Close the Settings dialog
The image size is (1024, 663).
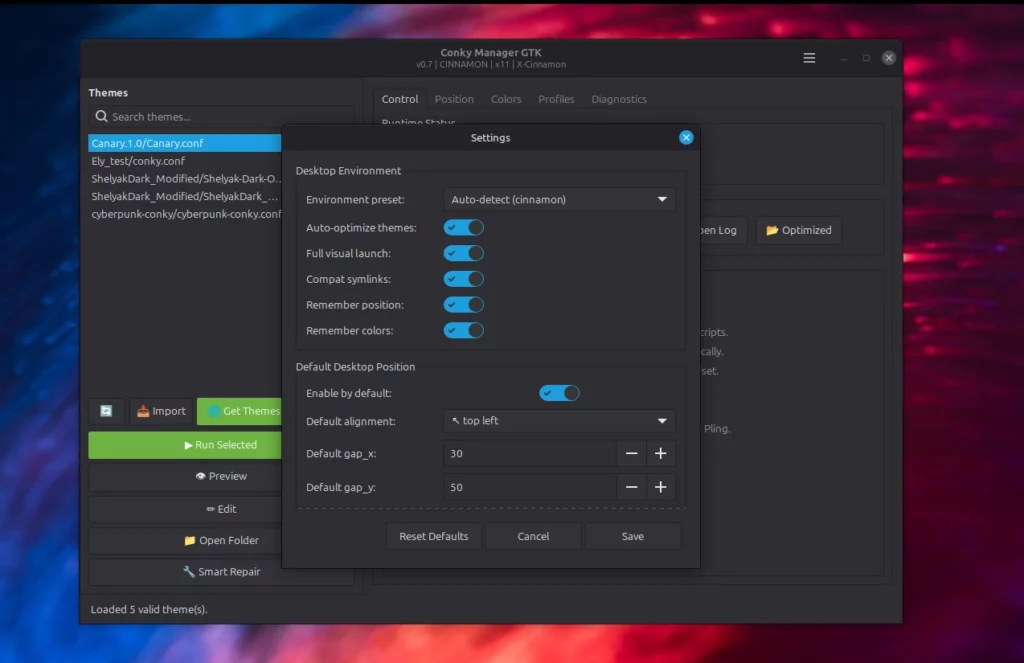click(x=686, y=137)
